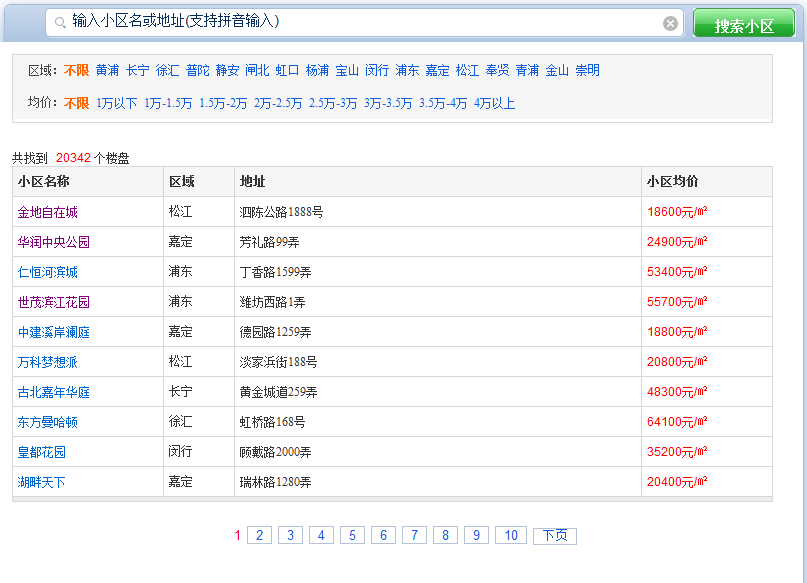Viewport: 807px width, 583px height.
Task: Filter by 徐汇 district
Action: click(167, 70)
